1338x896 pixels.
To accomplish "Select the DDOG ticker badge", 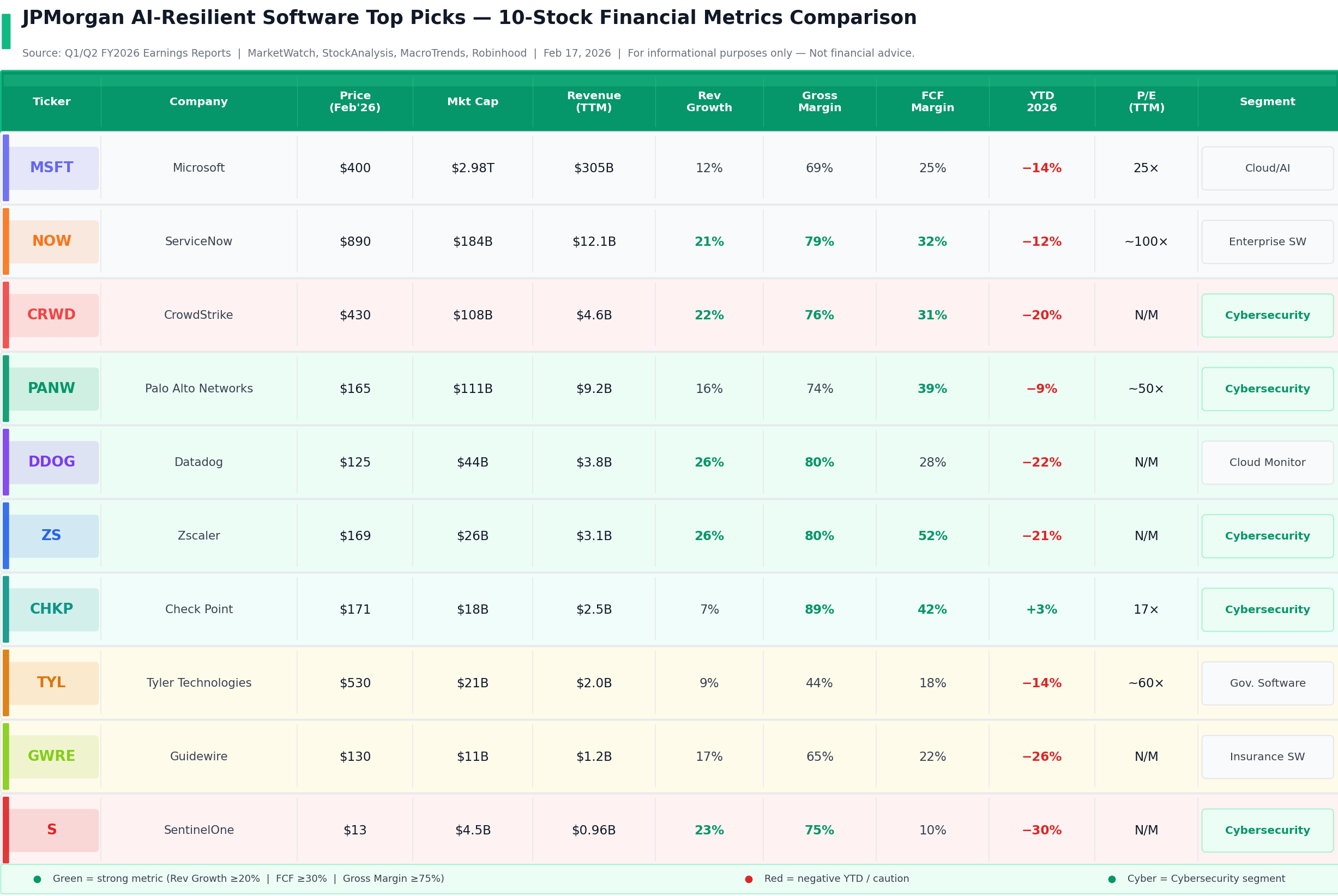I will pyautogui.click(x=52, y=462).
